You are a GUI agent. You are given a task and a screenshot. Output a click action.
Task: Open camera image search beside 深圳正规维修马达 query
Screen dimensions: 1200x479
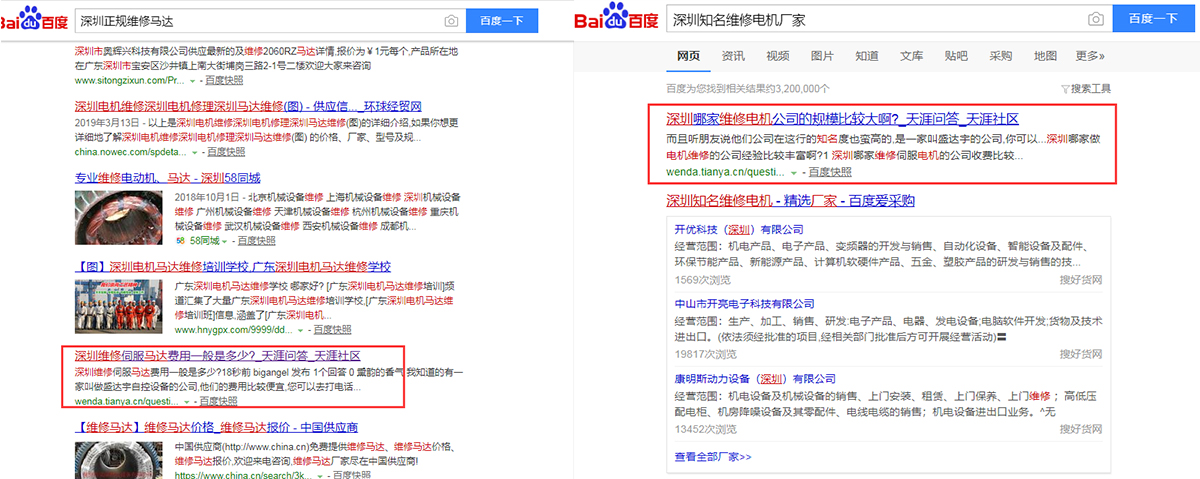[452, 20]
